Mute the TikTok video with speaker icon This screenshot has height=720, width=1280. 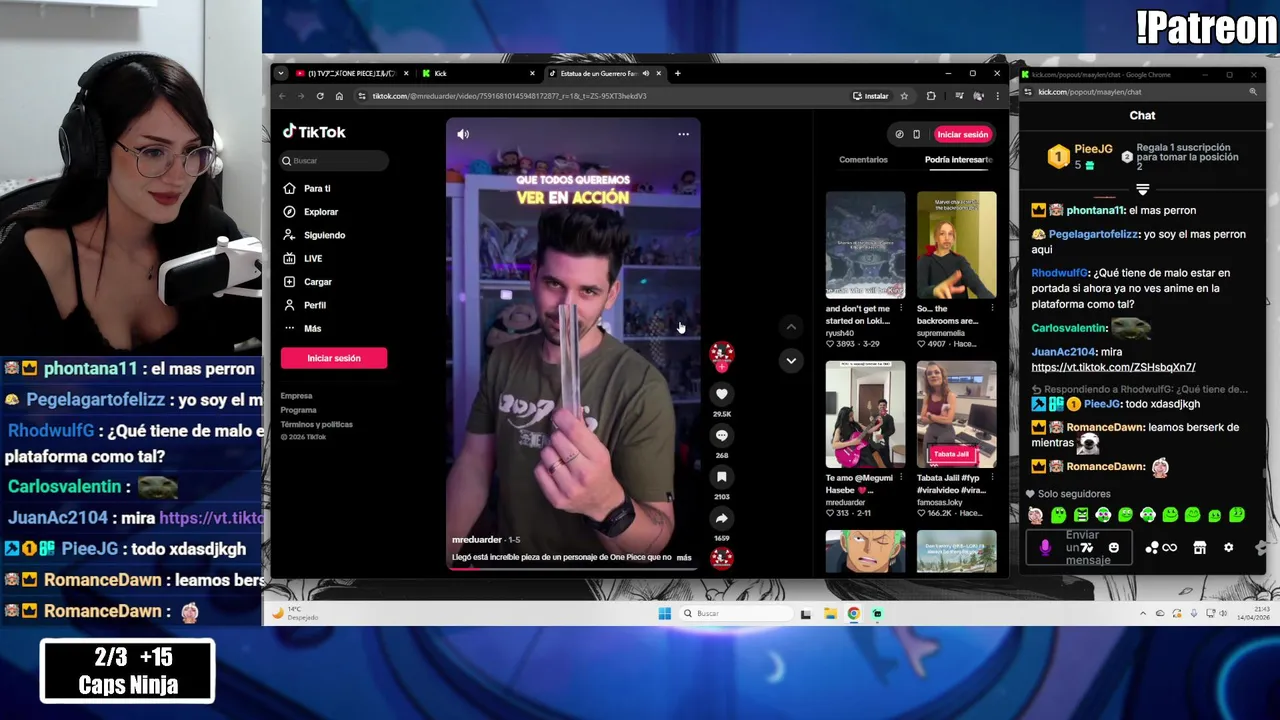[463, 134]
